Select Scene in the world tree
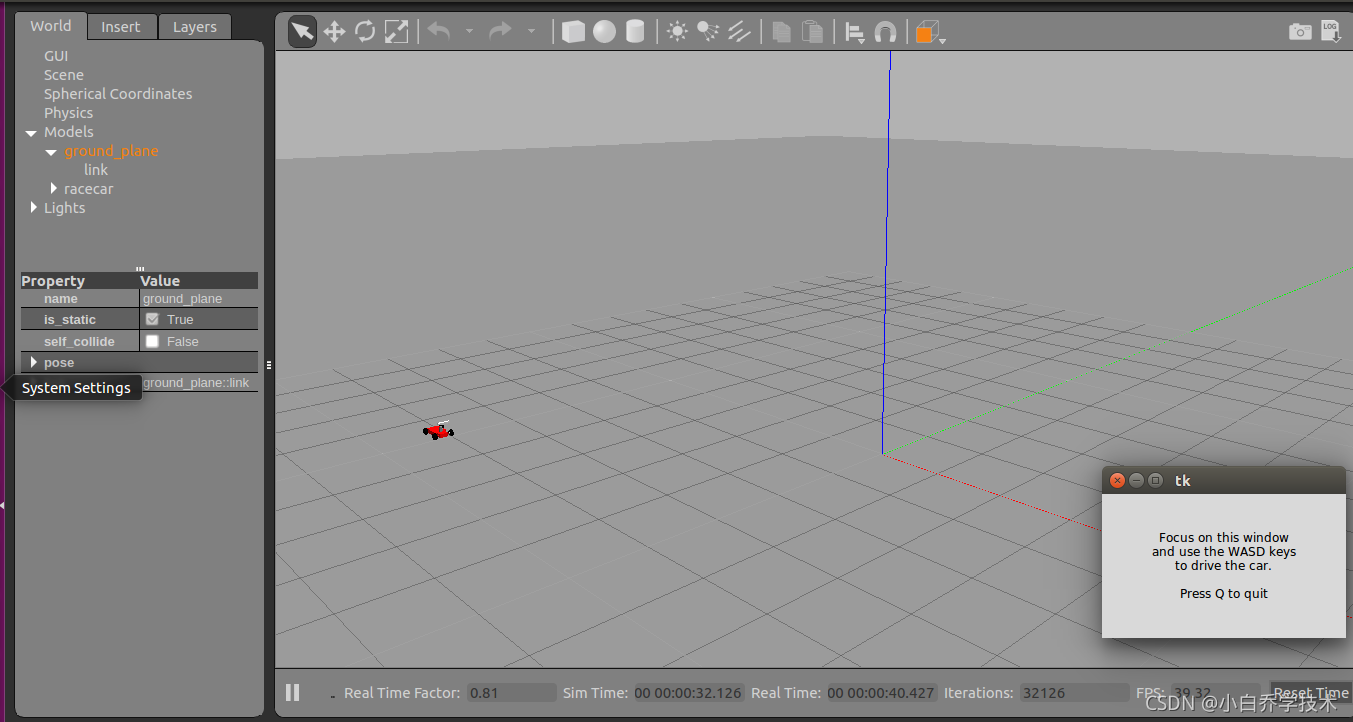 pos(64,75)
